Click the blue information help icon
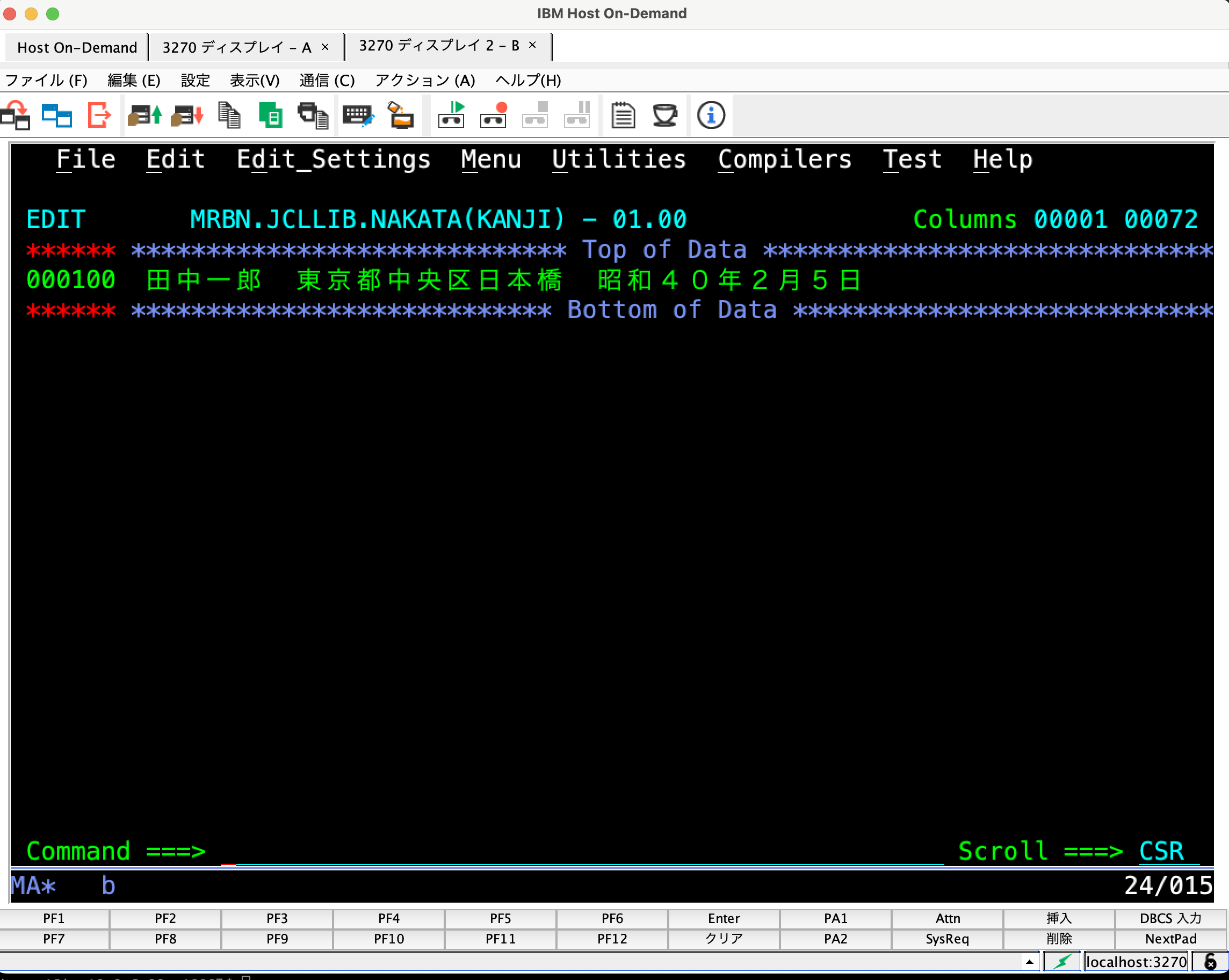Screen dimensions: 1229x980 (x=711, y=116)
